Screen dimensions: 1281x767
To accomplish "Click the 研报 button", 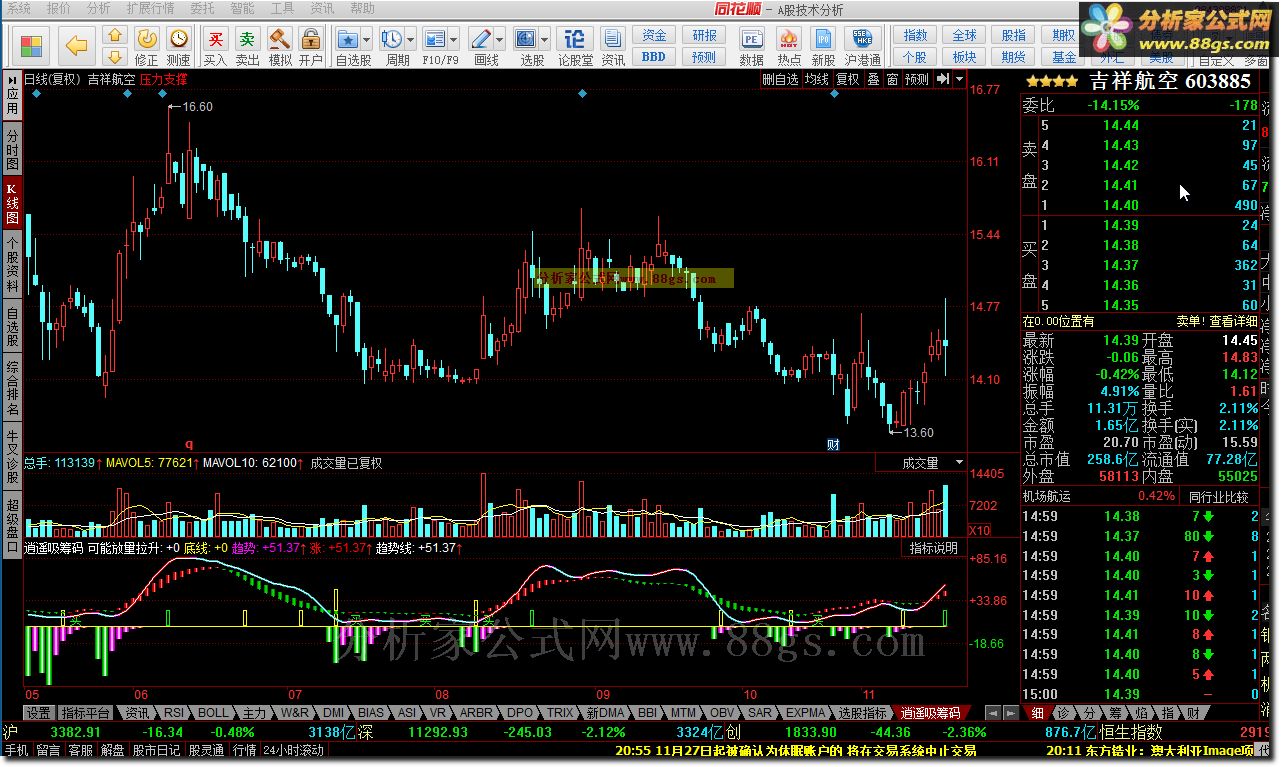I will pyautogui.click(x=705, y=36).
